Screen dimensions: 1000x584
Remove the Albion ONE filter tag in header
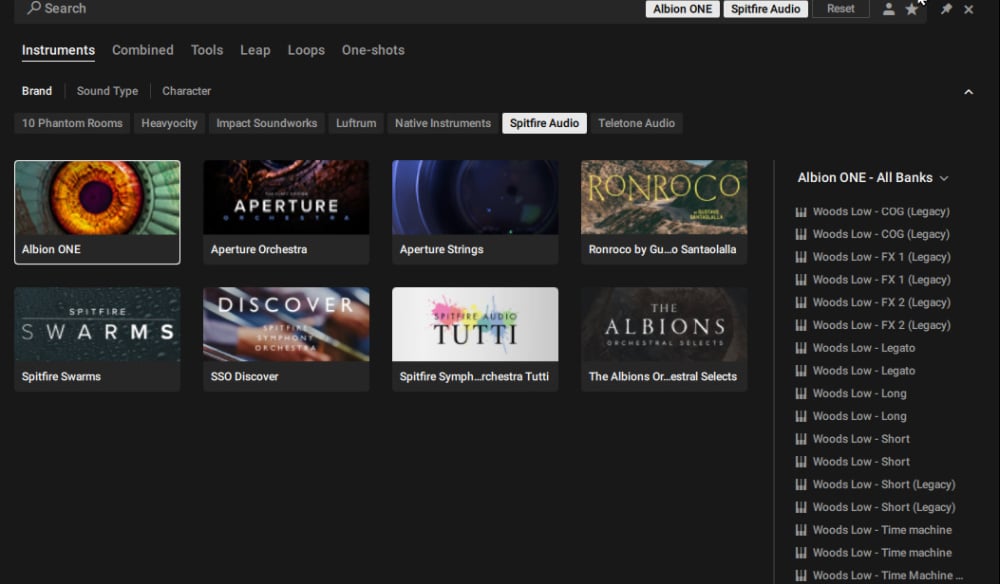coord(682,9)
